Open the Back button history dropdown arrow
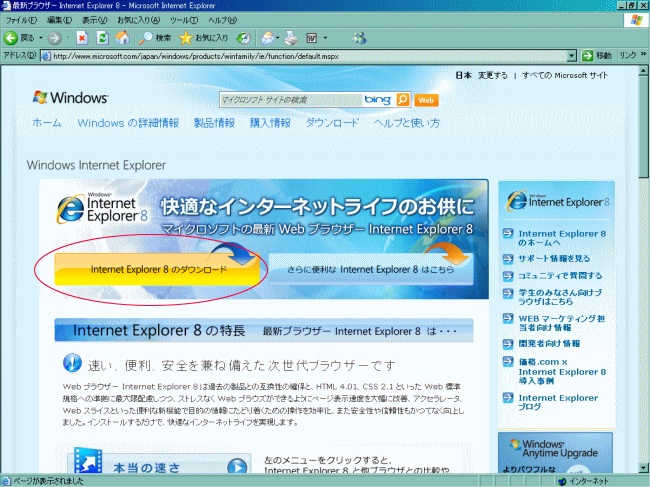The image size is (650, 487). pyautogui.click(x=41, y=38)
